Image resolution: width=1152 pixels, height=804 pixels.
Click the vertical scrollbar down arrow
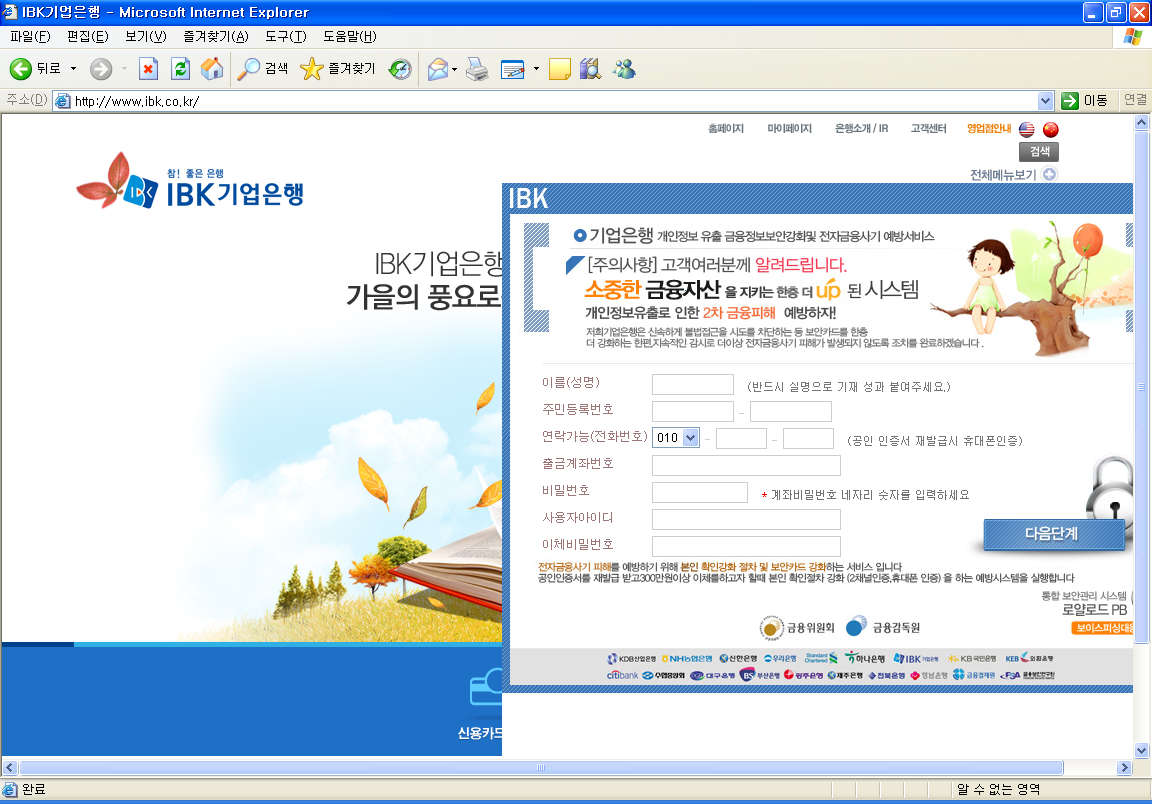click(x=1141, y=750)
